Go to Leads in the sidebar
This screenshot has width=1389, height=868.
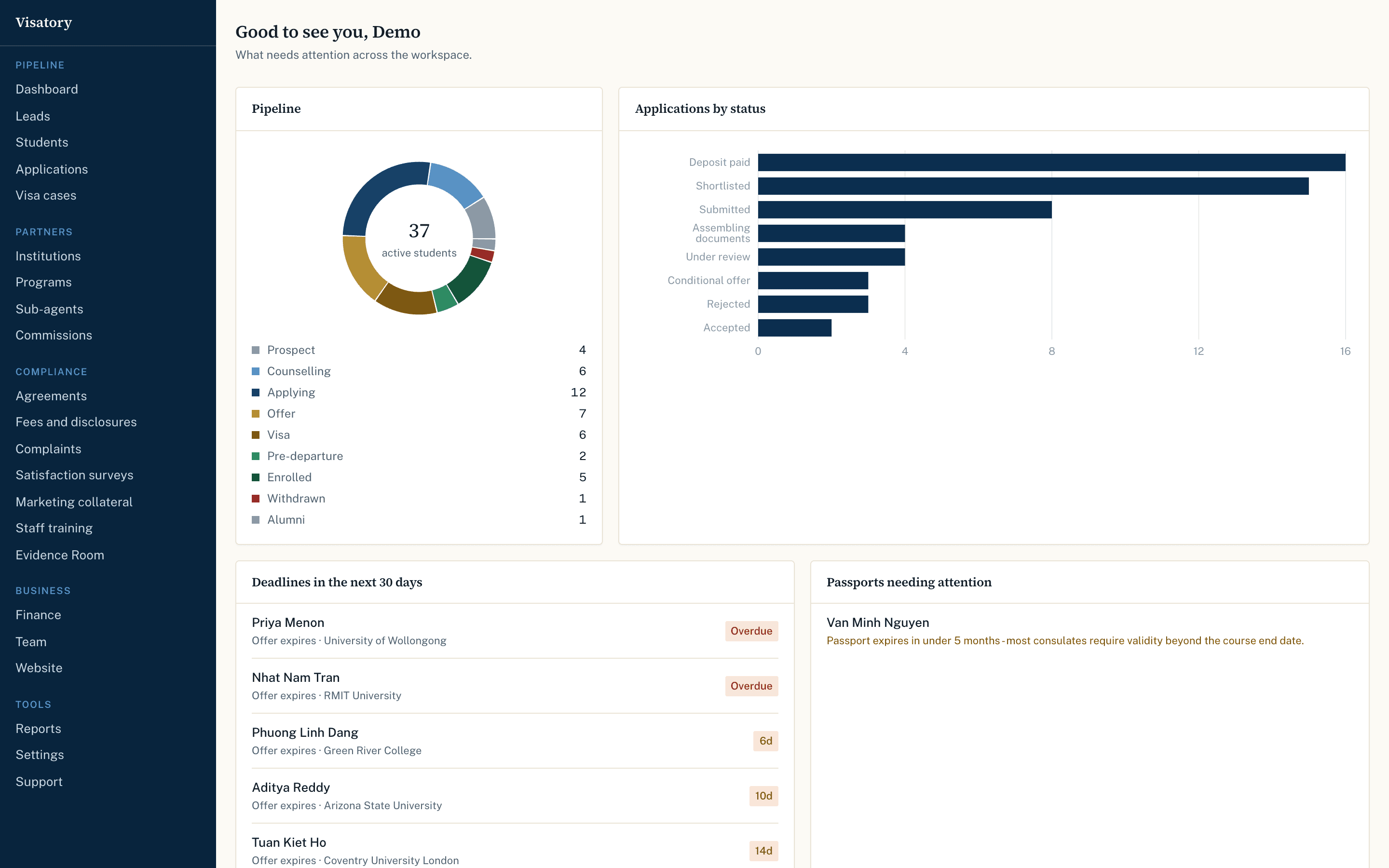click(33, 116)
